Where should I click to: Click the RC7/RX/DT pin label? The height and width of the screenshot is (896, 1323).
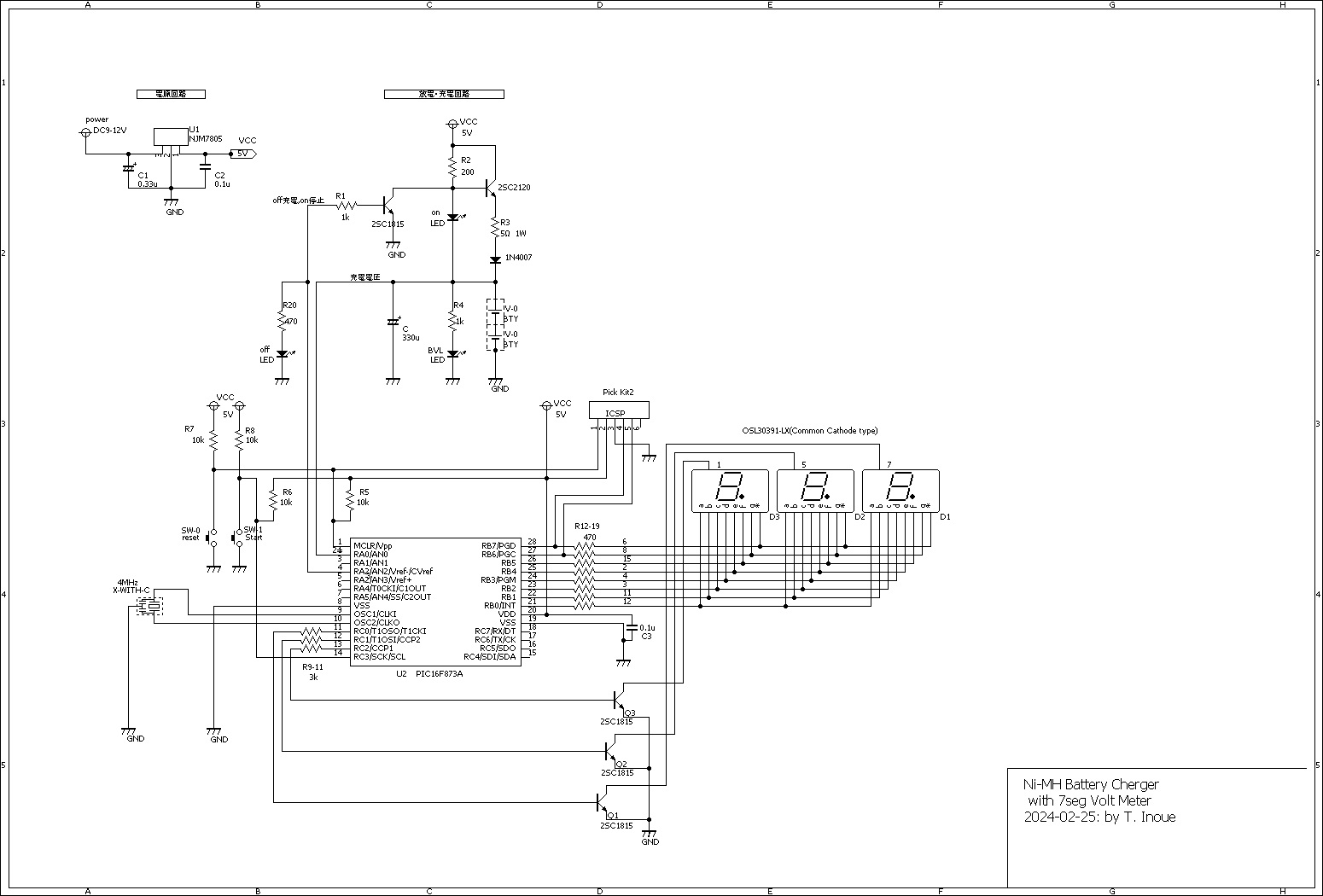coord(495,631)
